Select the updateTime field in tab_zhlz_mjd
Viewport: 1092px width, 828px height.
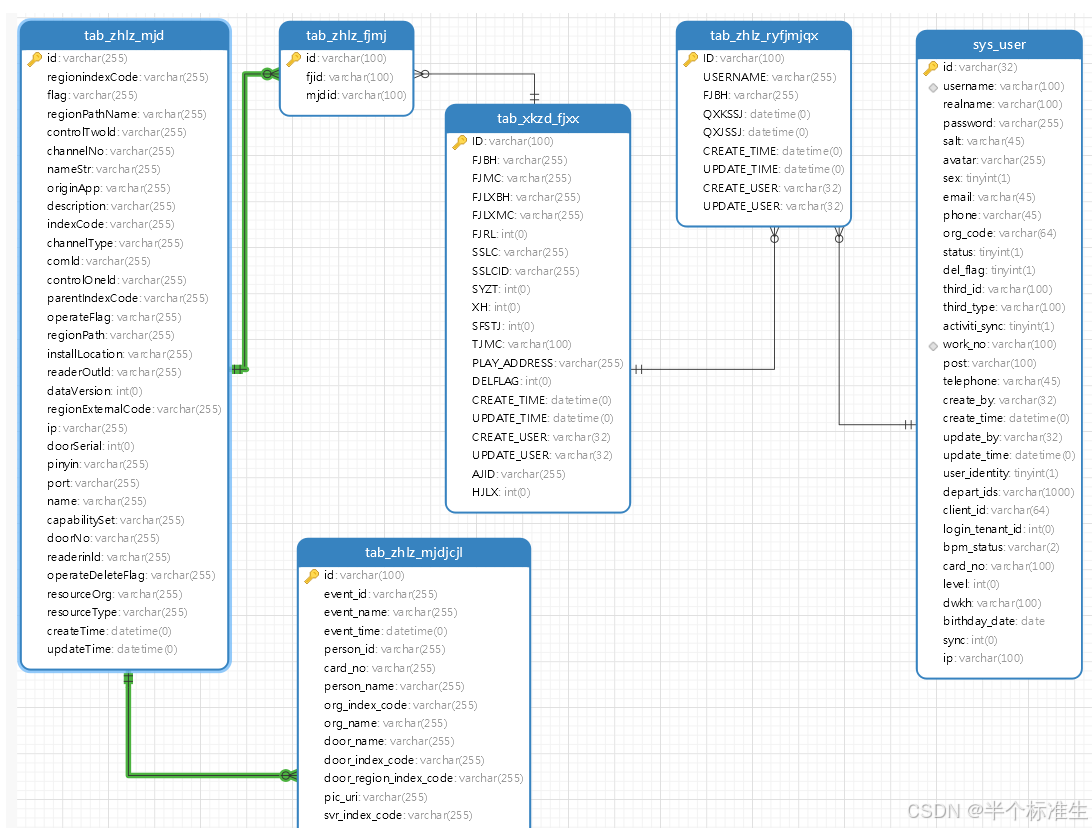click(112, 649)
